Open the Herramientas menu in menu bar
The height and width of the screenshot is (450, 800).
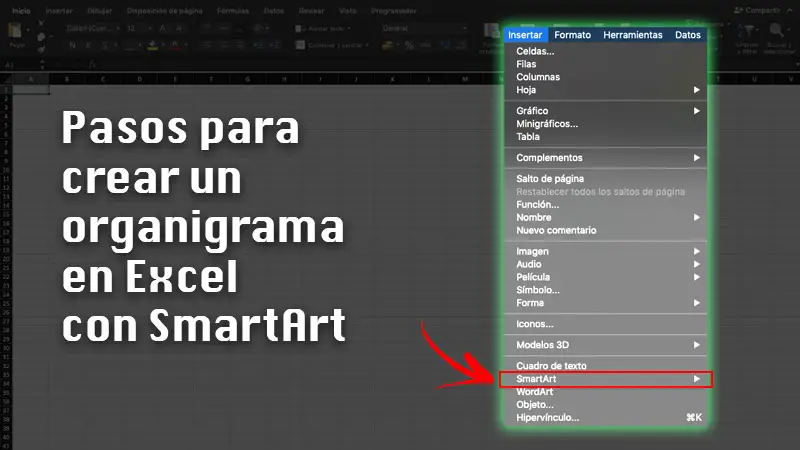(x=633, y=35)
